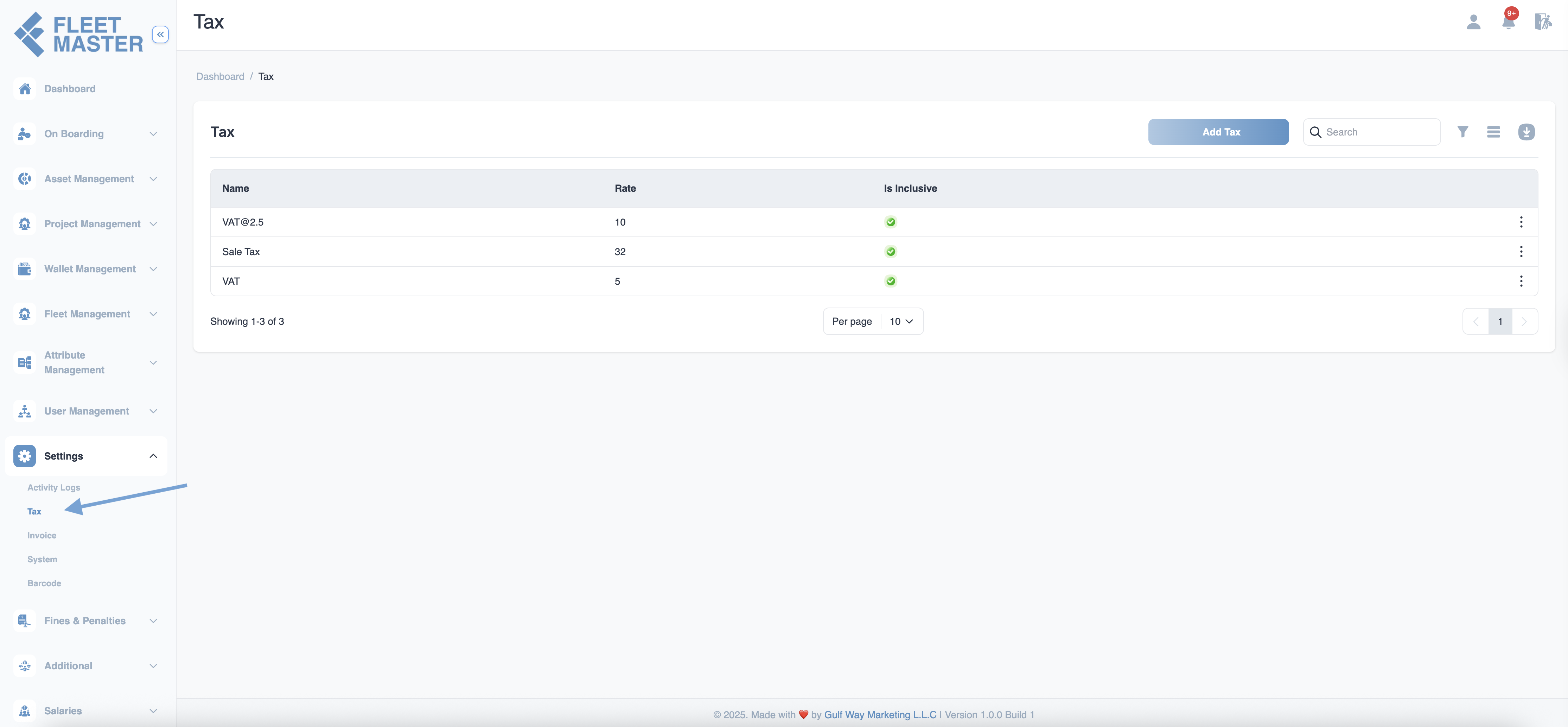Open column list view icon
The image size is (1568, 727).
click(1493, 132)
